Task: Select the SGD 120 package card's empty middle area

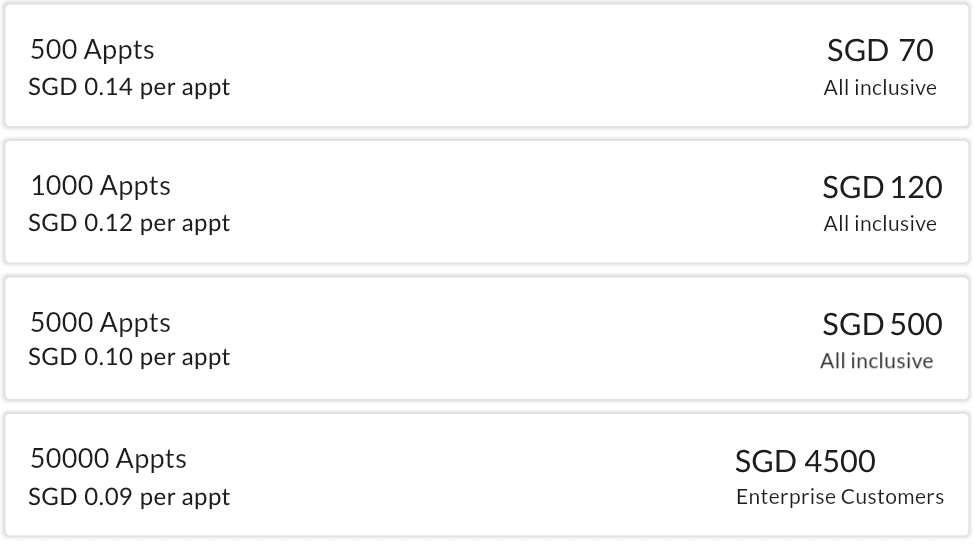Action: coord(500,204)
